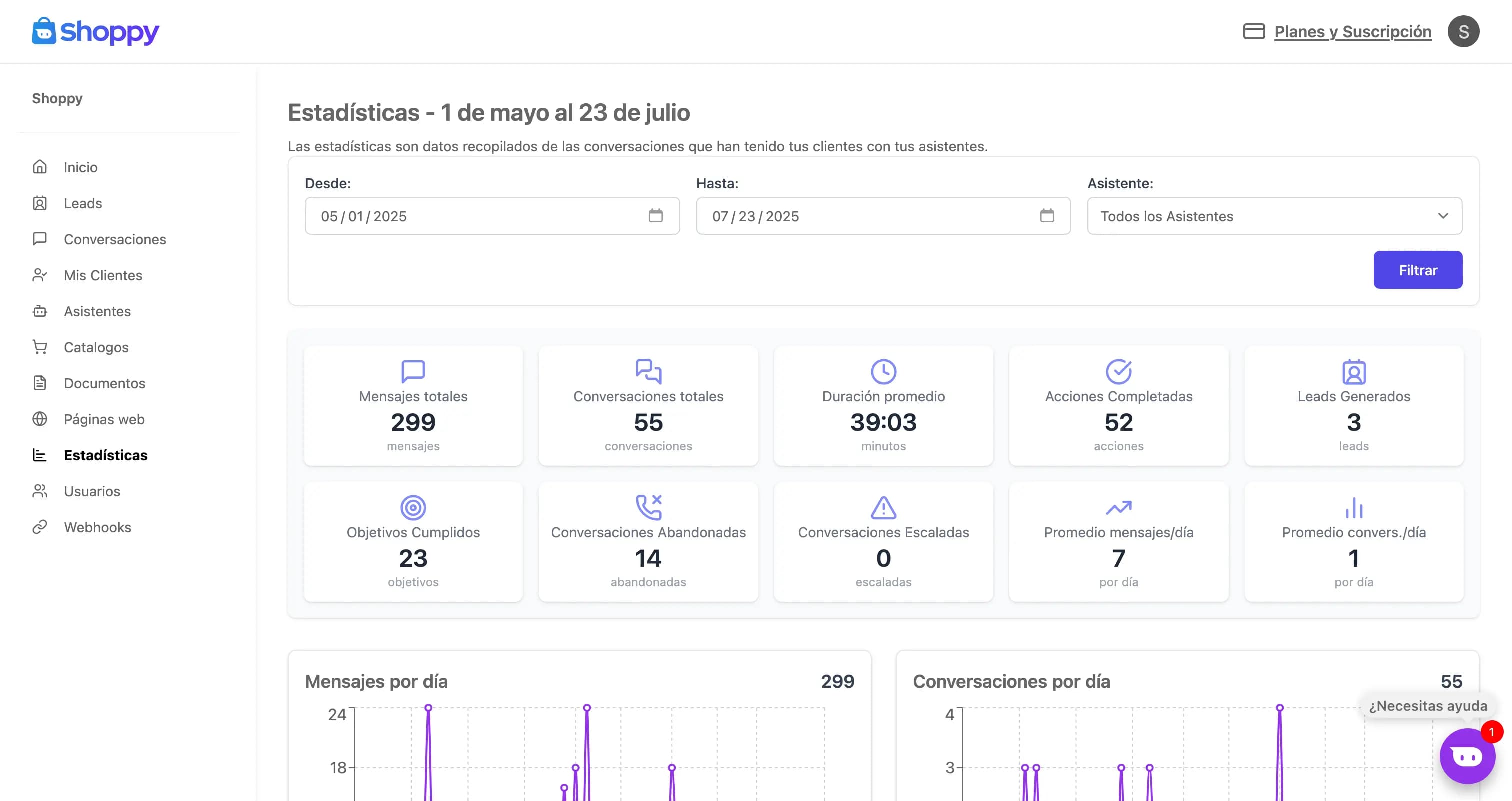The width and height of the screenshot is (1512, 801).
Task: Click Conversaciones totales chat icon
Action: click(648, 371)
